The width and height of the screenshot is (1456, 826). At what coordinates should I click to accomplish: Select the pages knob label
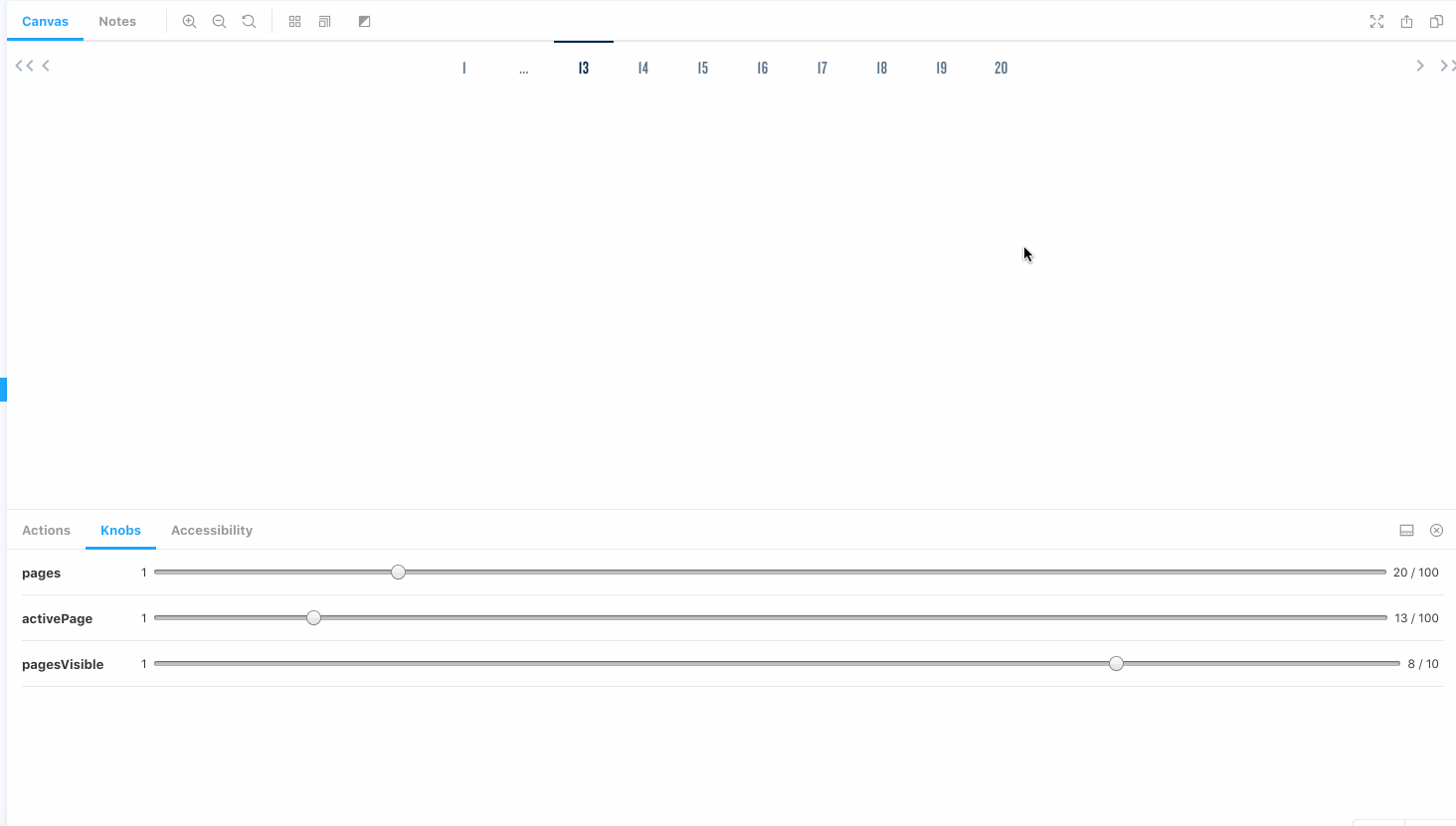pos(41,574)
